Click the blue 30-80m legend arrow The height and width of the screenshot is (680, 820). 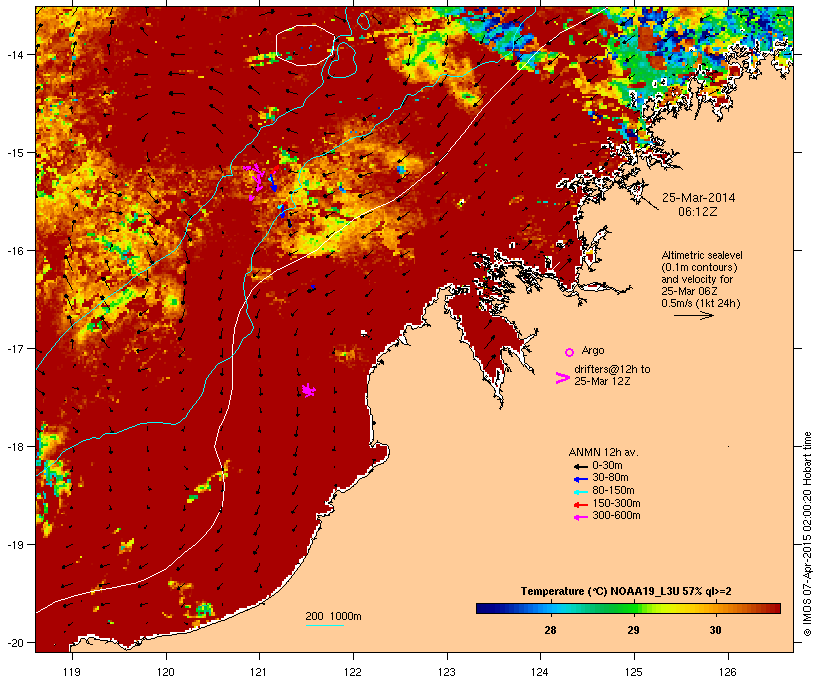point(581,479)
